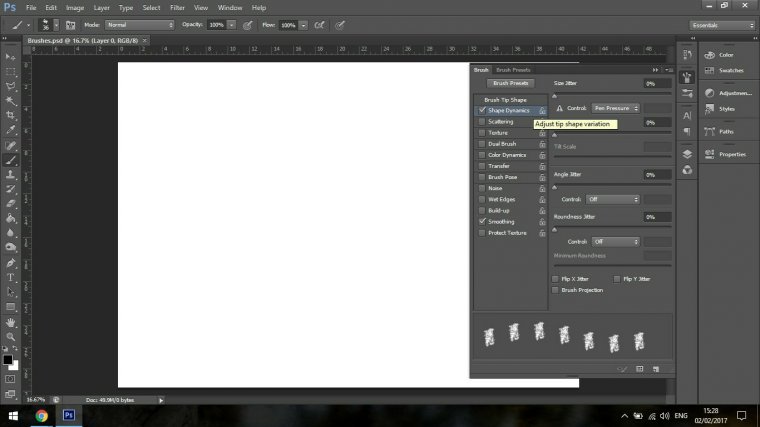This screenshot has width=760, height=427.
Task: Open the File menu
Action: (31, 8)
